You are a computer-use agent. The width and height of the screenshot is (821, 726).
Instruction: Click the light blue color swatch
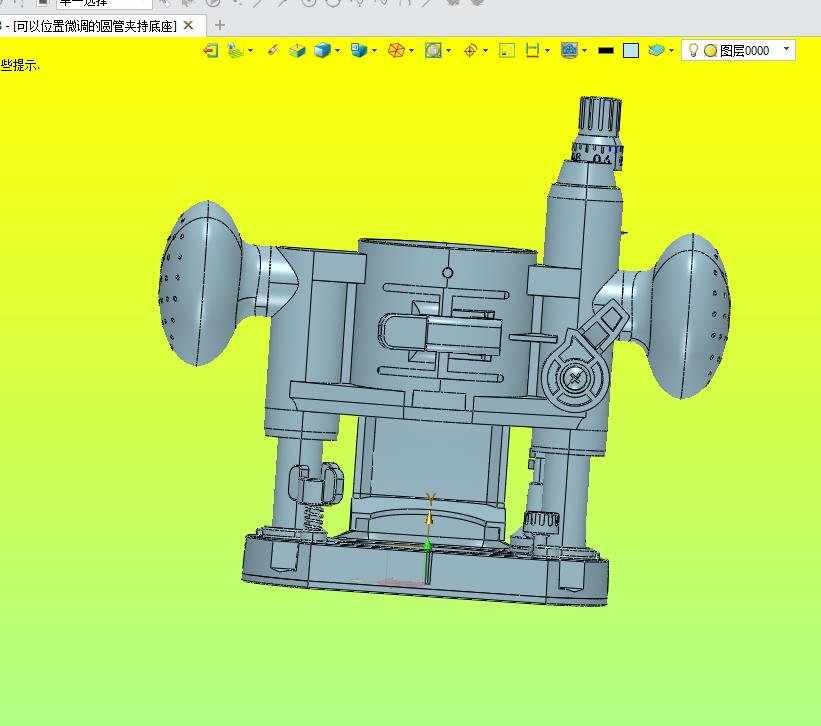(631, 51)
